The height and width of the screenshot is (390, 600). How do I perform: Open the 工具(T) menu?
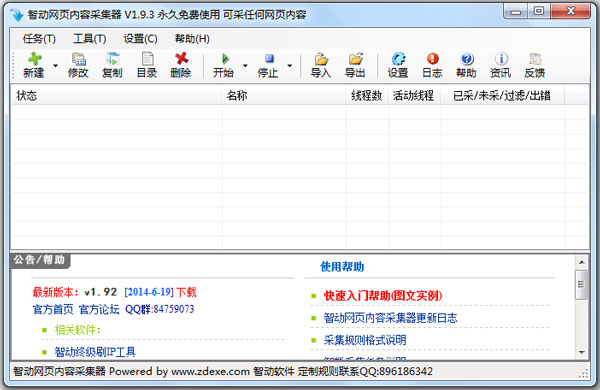[90, 39]
